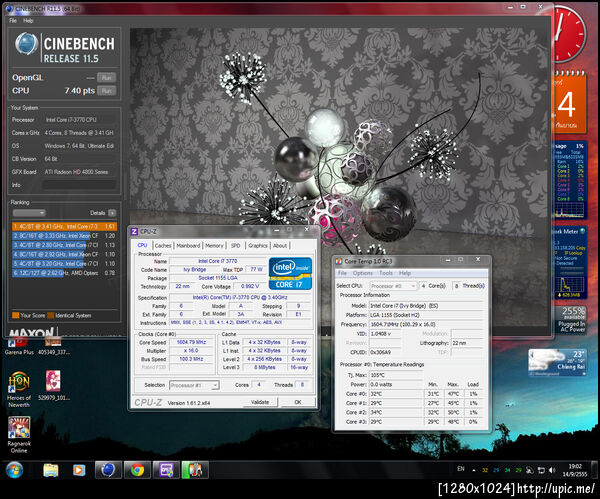This screenshot has width=600, height=499.
Task: Switch to the CPU tab in CPU-Z
Action: point(142,245)
